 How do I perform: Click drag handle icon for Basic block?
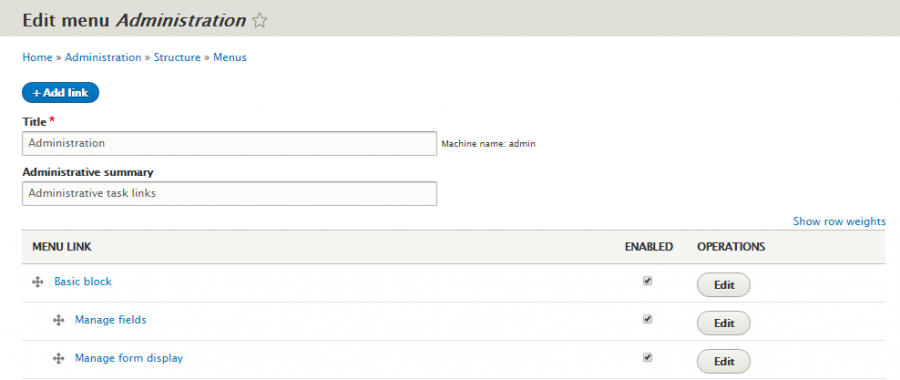pos(38,282)
